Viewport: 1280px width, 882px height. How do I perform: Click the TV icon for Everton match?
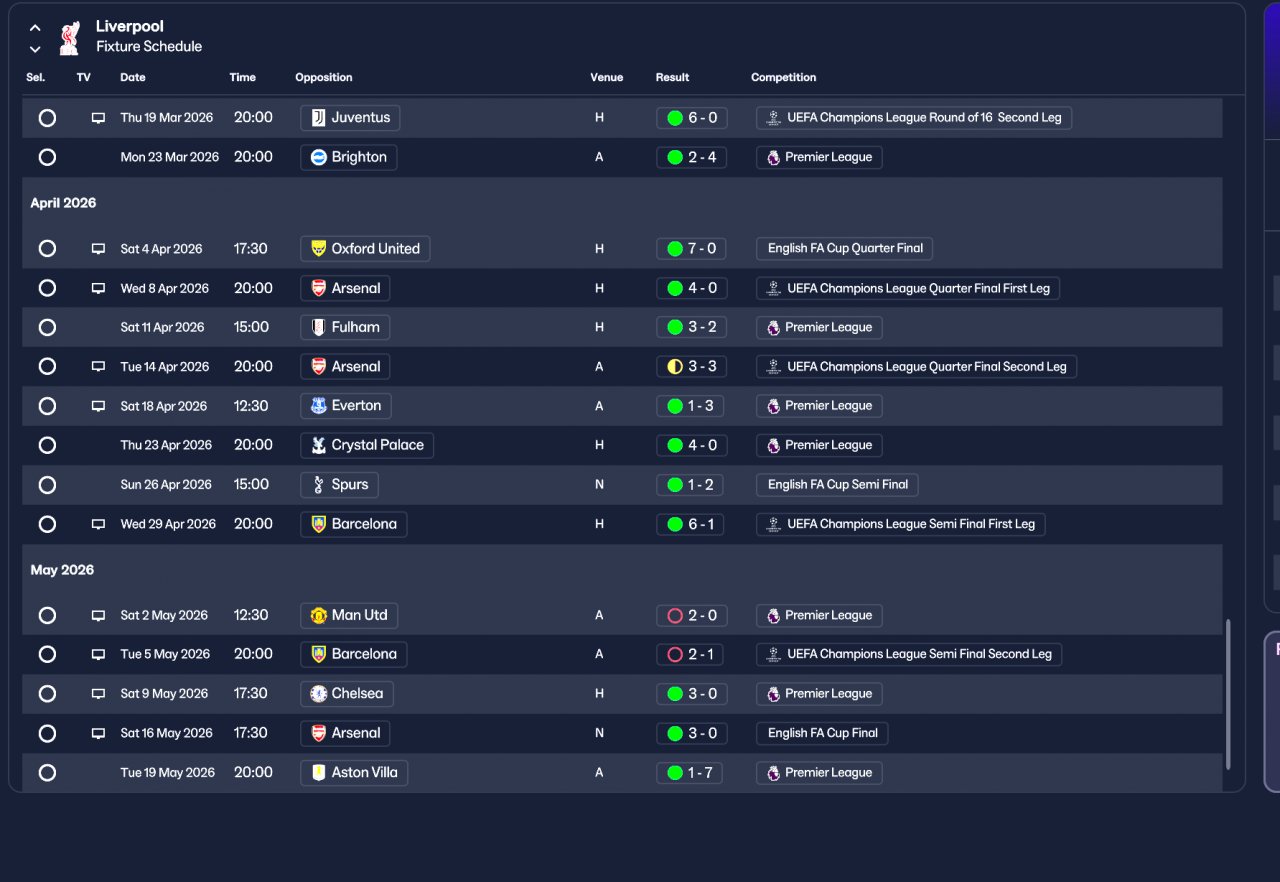tap(98, 406)
